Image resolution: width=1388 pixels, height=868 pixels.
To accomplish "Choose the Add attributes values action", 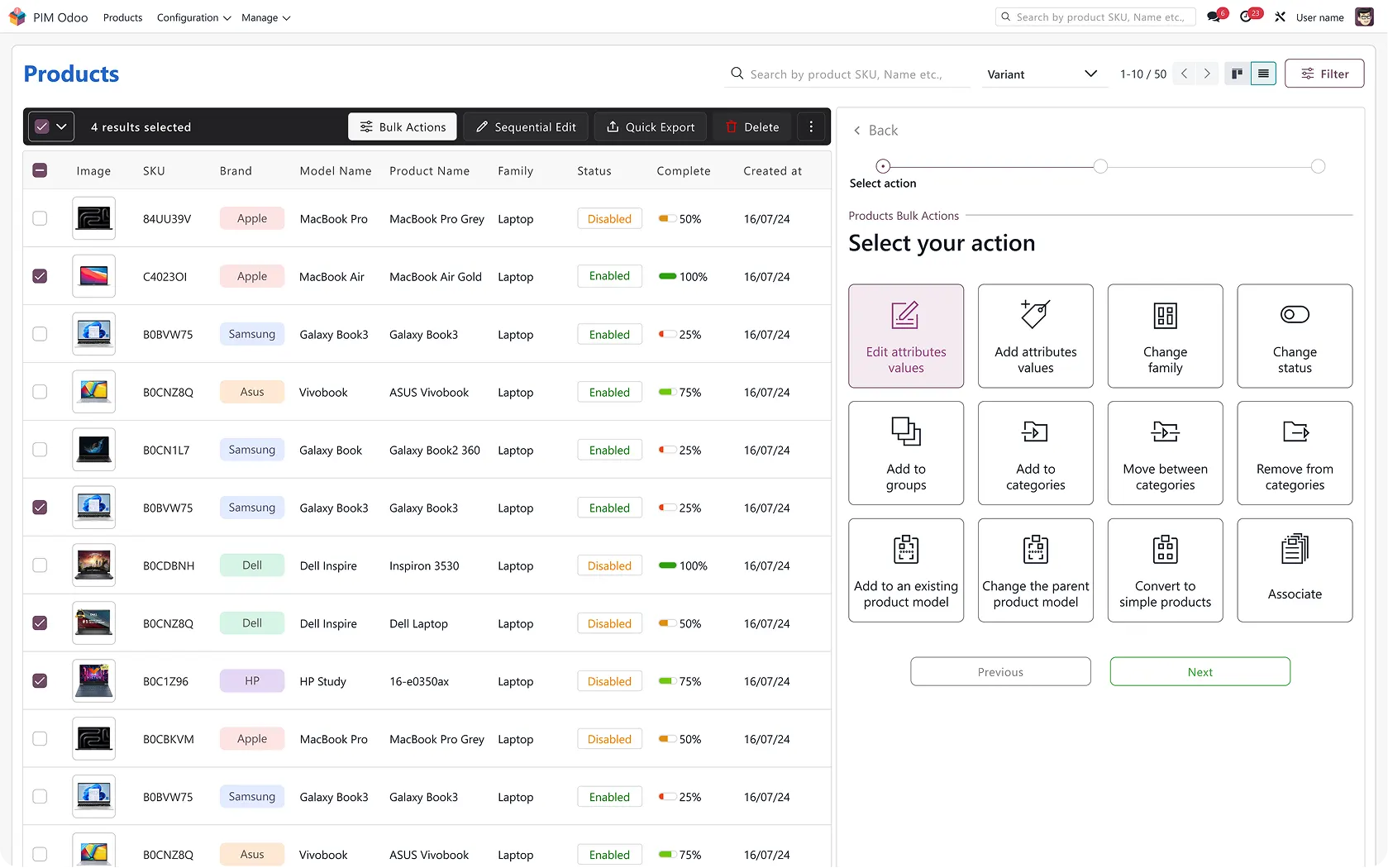I will pos(1035,336).
